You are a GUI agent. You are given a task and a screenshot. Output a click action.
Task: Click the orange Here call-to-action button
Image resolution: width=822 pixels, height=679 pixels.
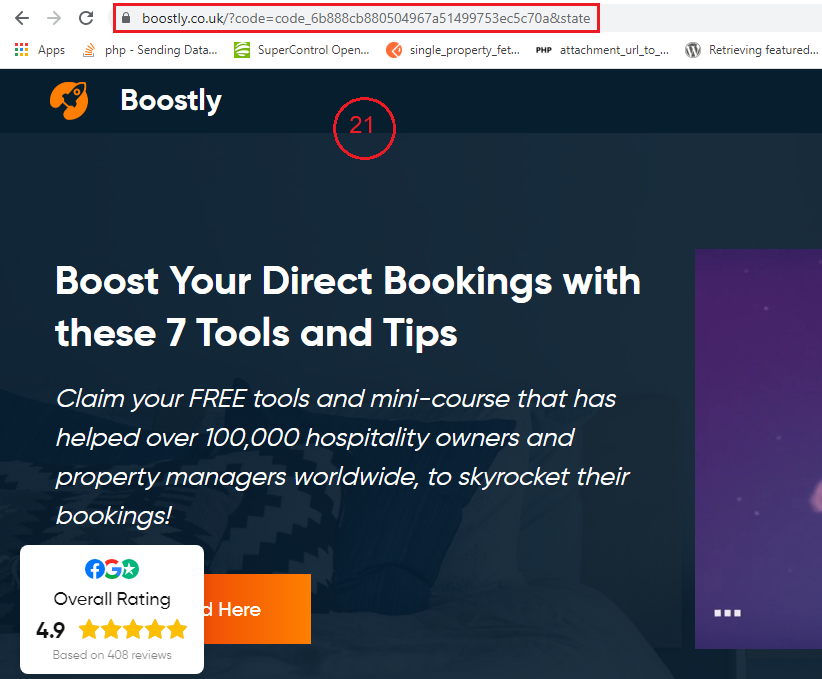pos(257,609)
